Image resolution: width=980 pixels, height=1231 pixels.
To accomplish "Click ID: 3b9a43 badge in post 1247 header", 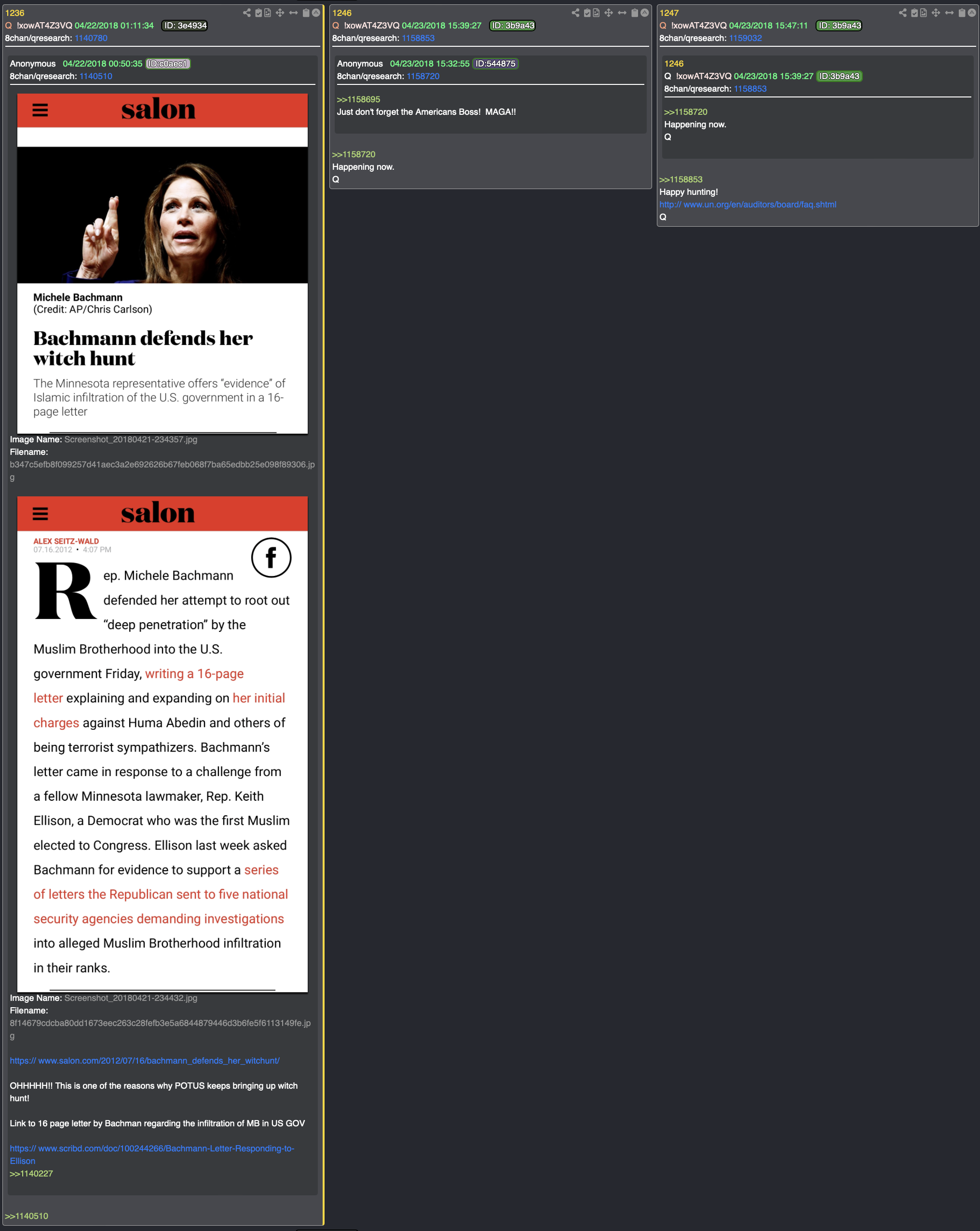I will 839,25.
